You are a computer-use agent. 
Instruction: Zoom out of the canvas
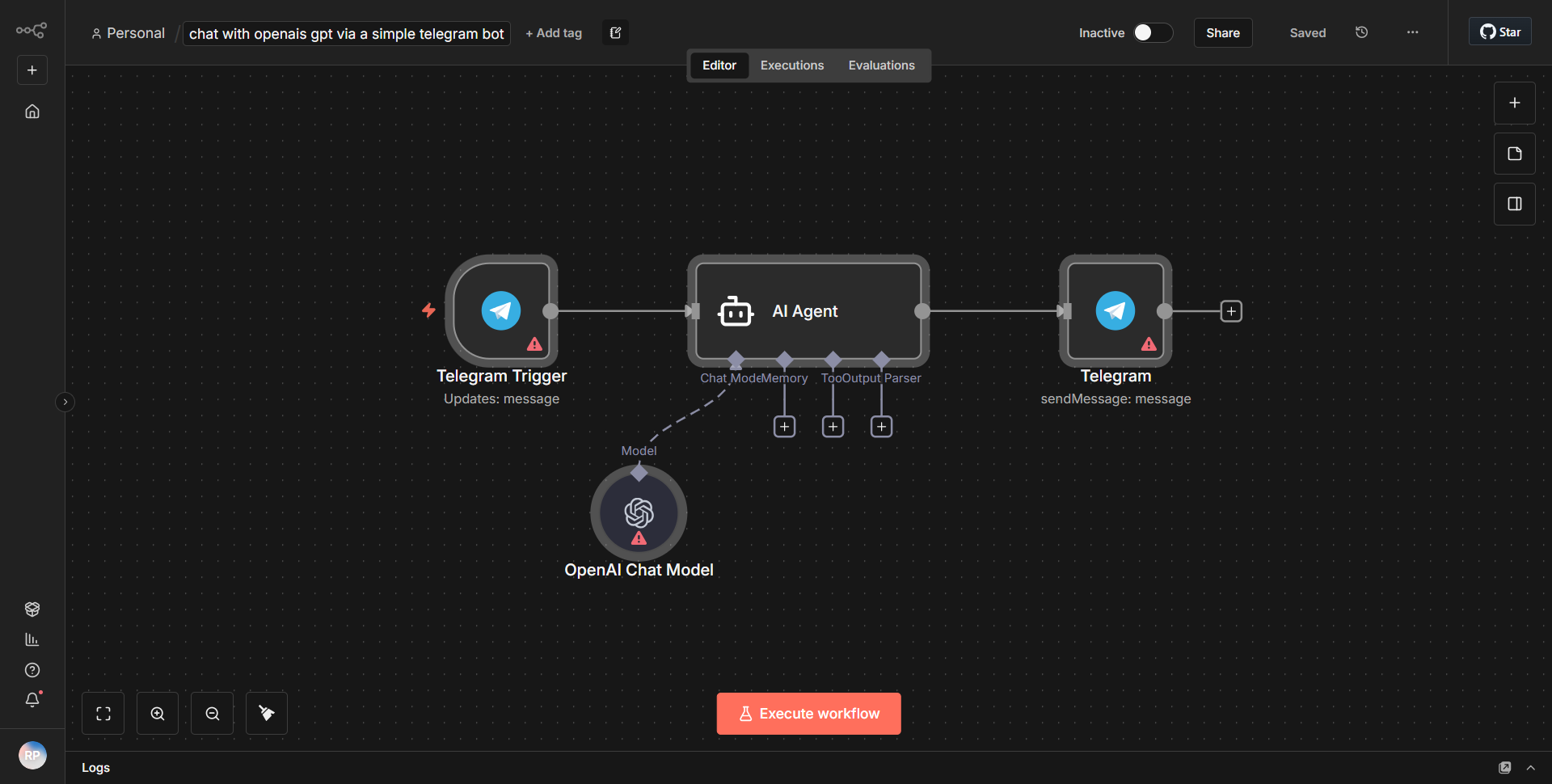(x=211, y=713)
